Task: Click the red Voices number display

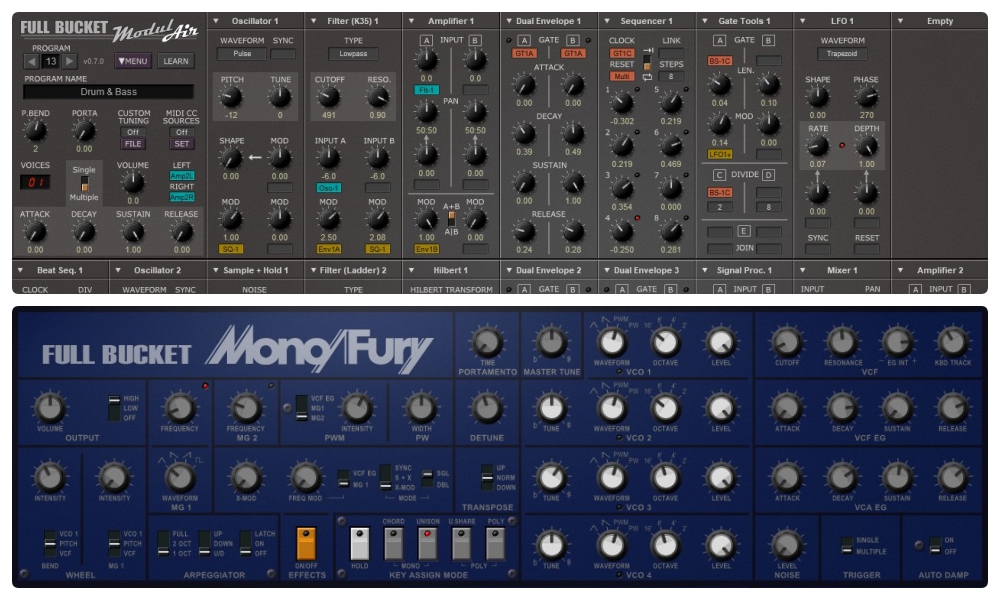Action: [35, 182]
